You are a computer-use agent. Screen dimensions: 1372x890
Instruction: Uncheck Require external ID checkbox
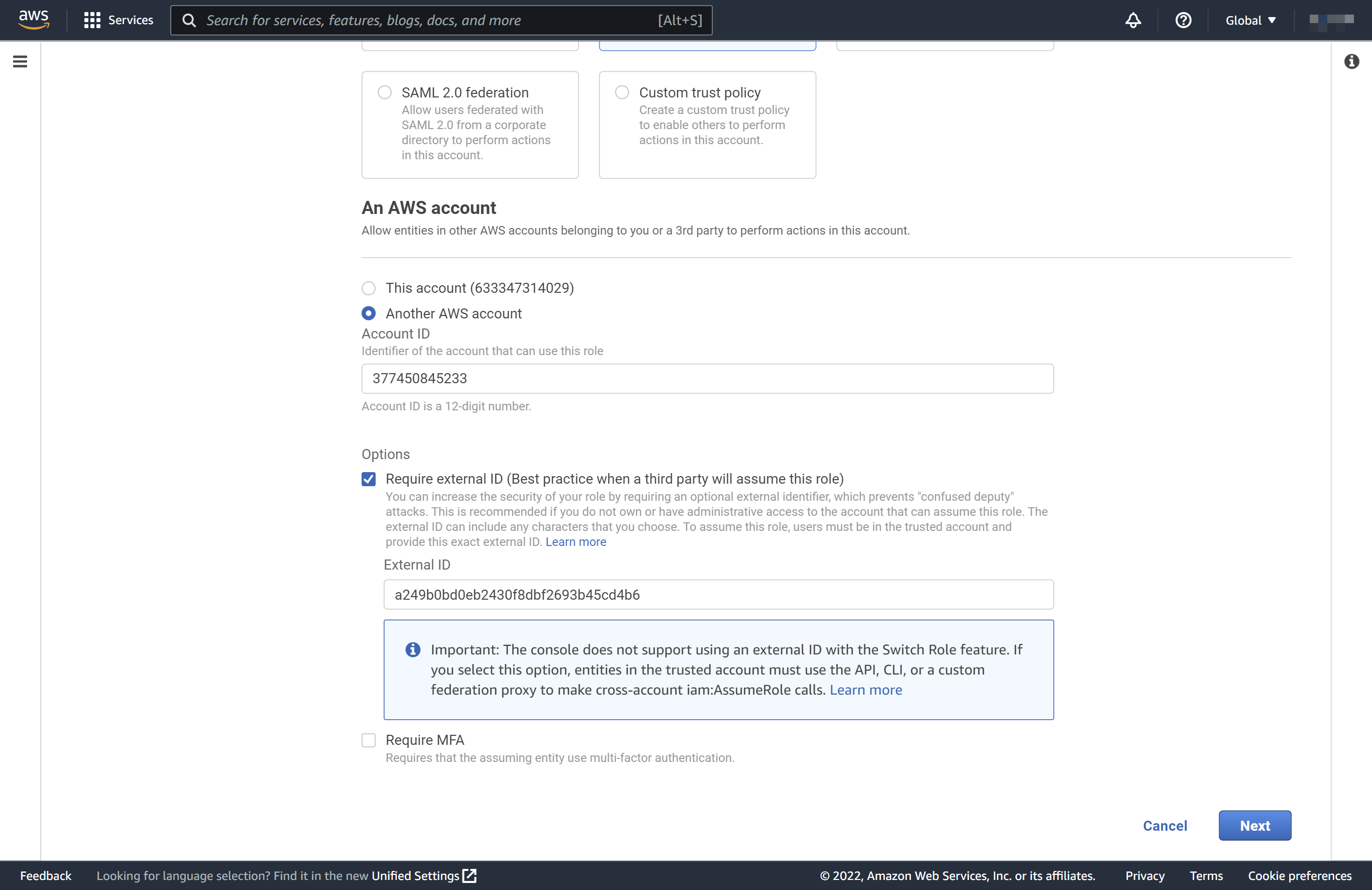click(x=369, y=479)
